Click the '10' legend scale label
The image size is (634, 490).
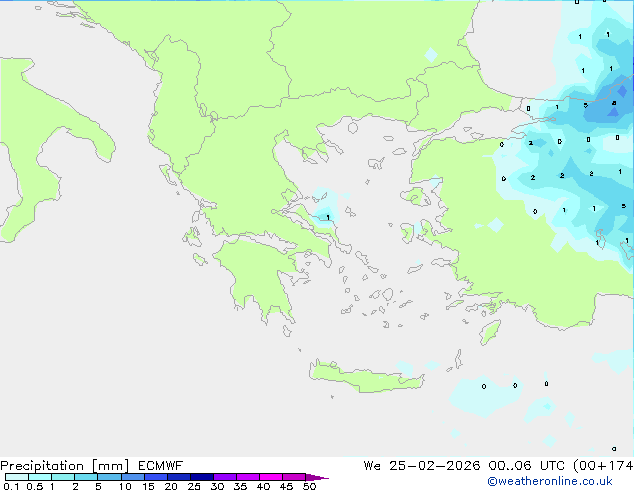tap(125, 486)
